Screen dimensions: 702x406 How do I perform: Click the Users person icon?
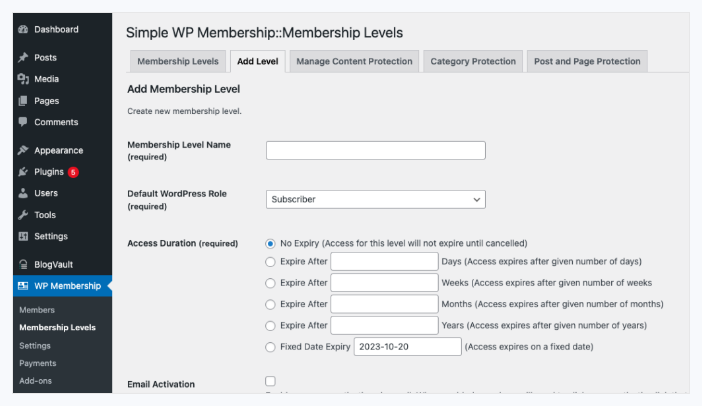[23, 193]
